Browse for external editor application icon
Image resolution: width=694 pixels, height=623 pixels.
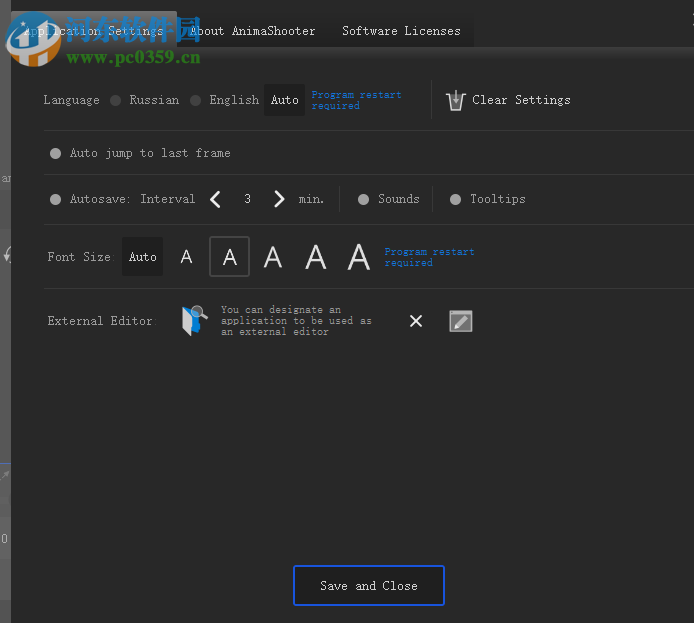[x=194, y=321]
